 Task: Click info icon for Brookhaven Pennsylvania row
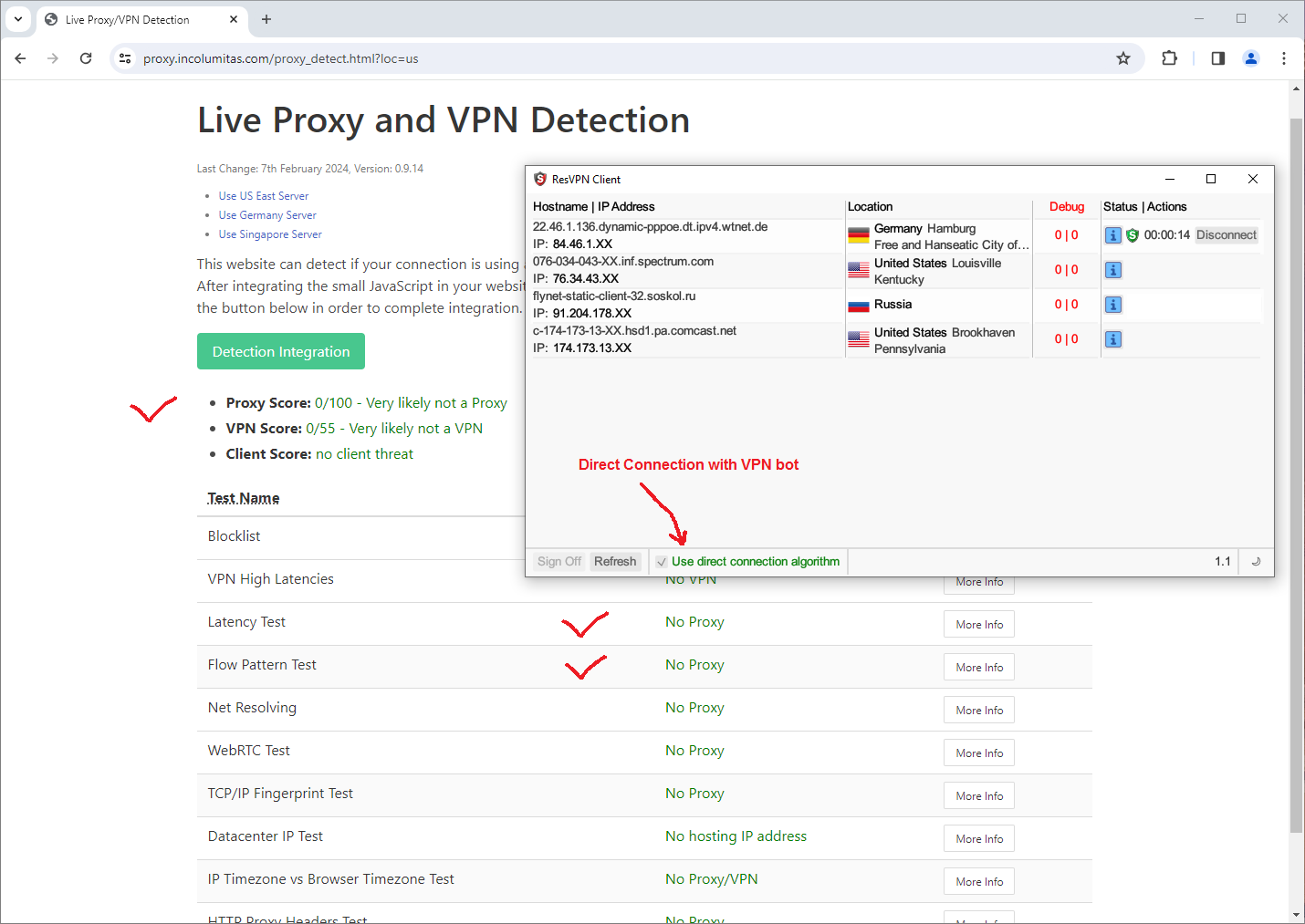tap(1113, 339)
